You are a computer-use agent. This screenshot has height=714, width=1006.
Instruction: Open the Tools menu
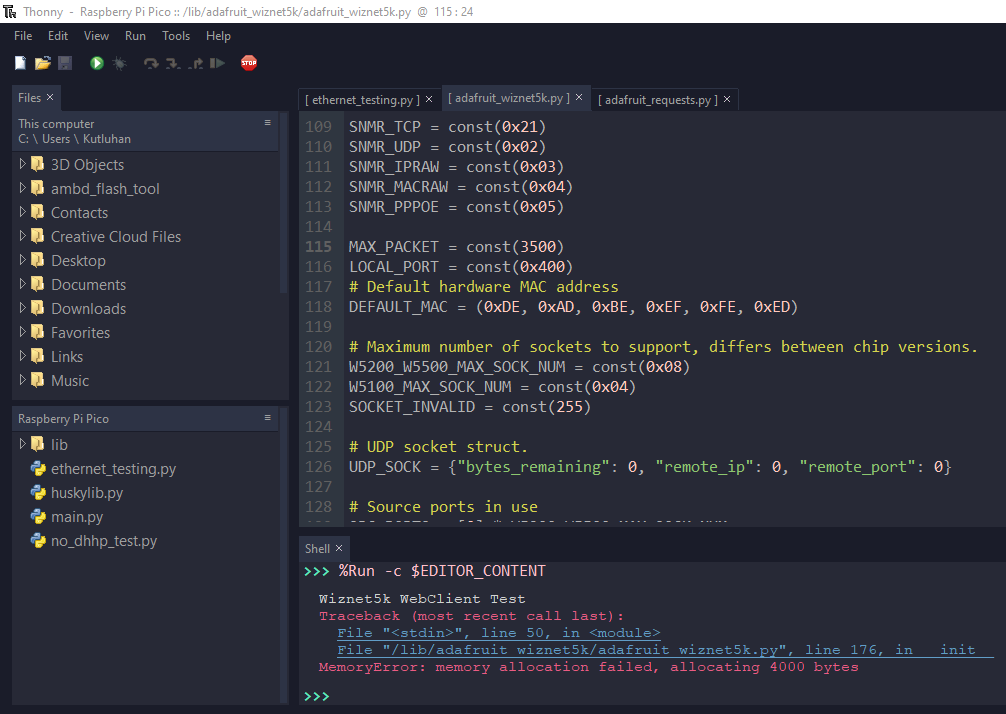176,36
